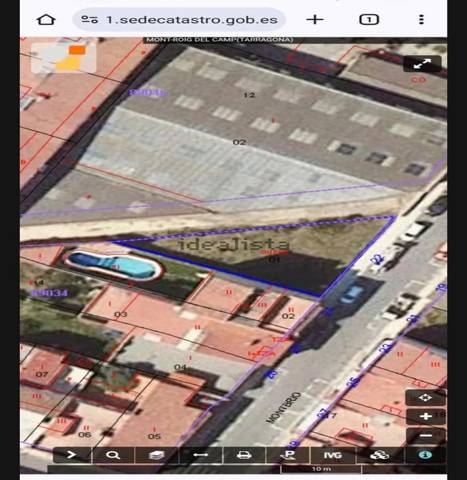
Task: Click the print map icon
Action: click(x=244, y=455)
